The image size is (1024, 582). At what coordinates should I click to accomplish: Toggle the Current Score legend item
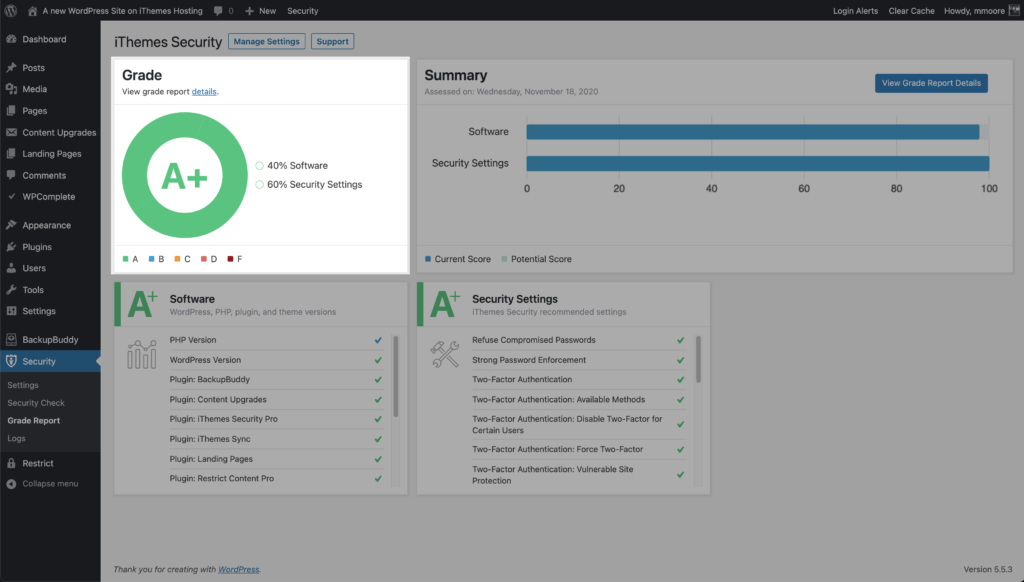tap(457, 259)
